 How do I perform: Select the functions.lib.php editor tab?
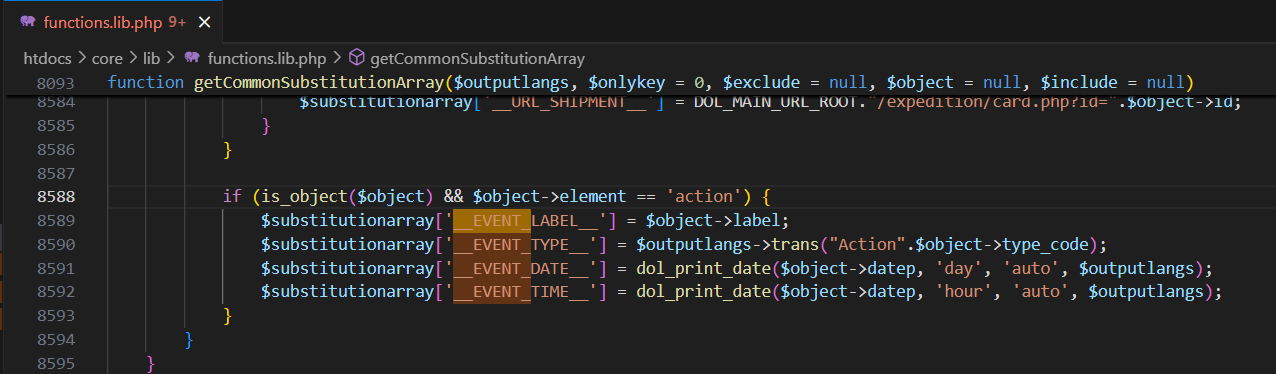pos(112,21)
